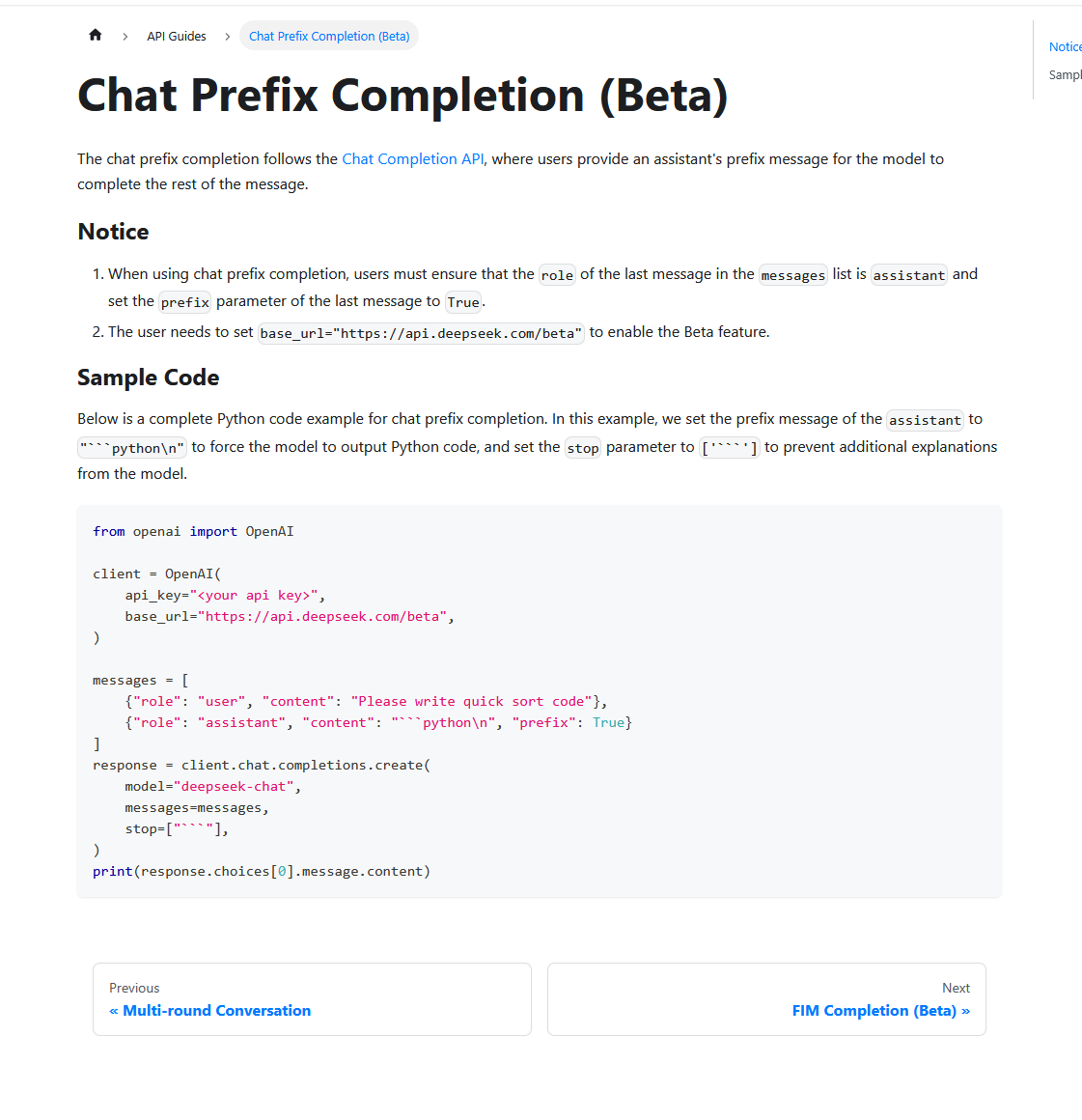
Task: Click the inline code 'role' in the Notice list
Action: (557, 275)
